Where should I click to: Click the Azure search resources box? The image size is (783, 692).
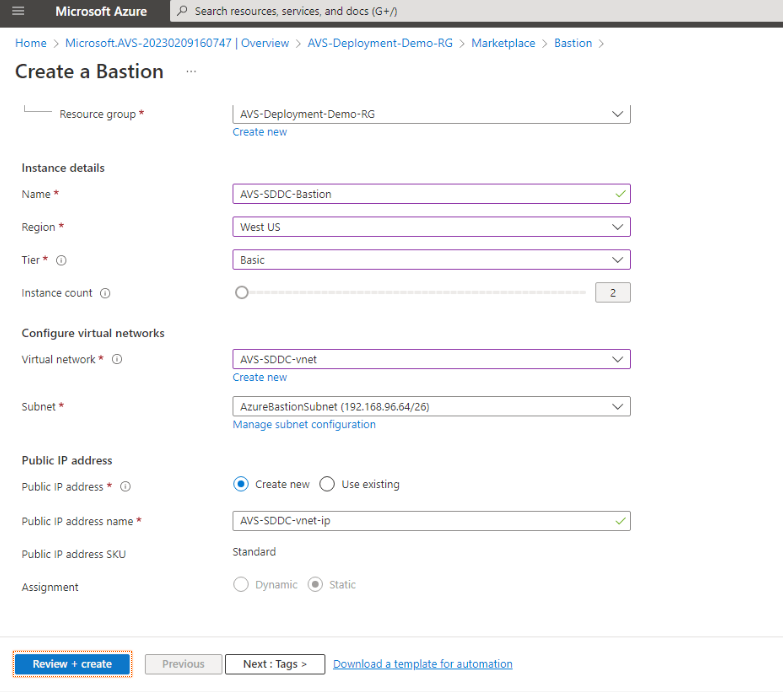tap(476, 11)
